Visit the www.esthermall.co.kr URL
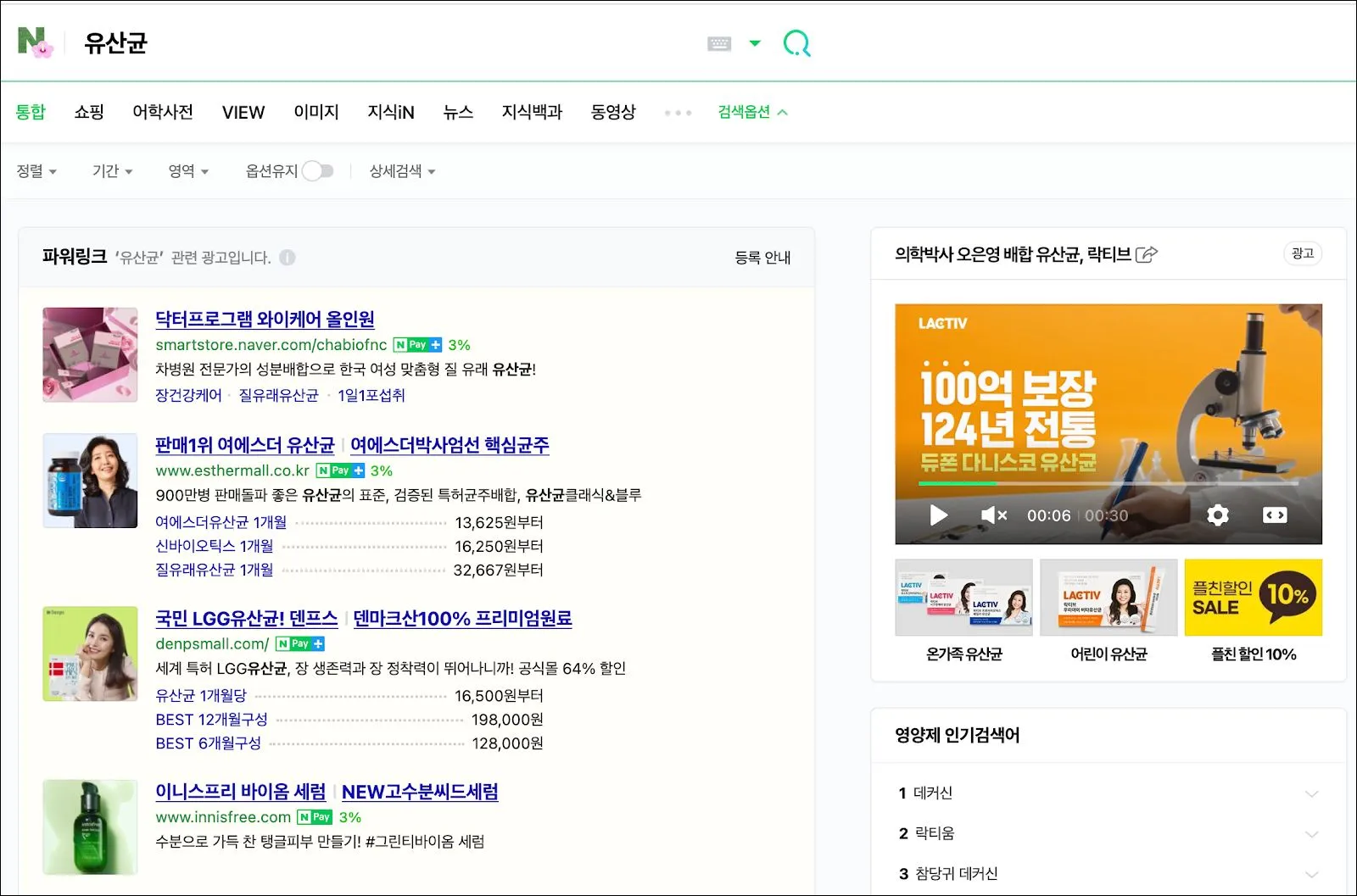1357x896 pixels. [232, 470]
